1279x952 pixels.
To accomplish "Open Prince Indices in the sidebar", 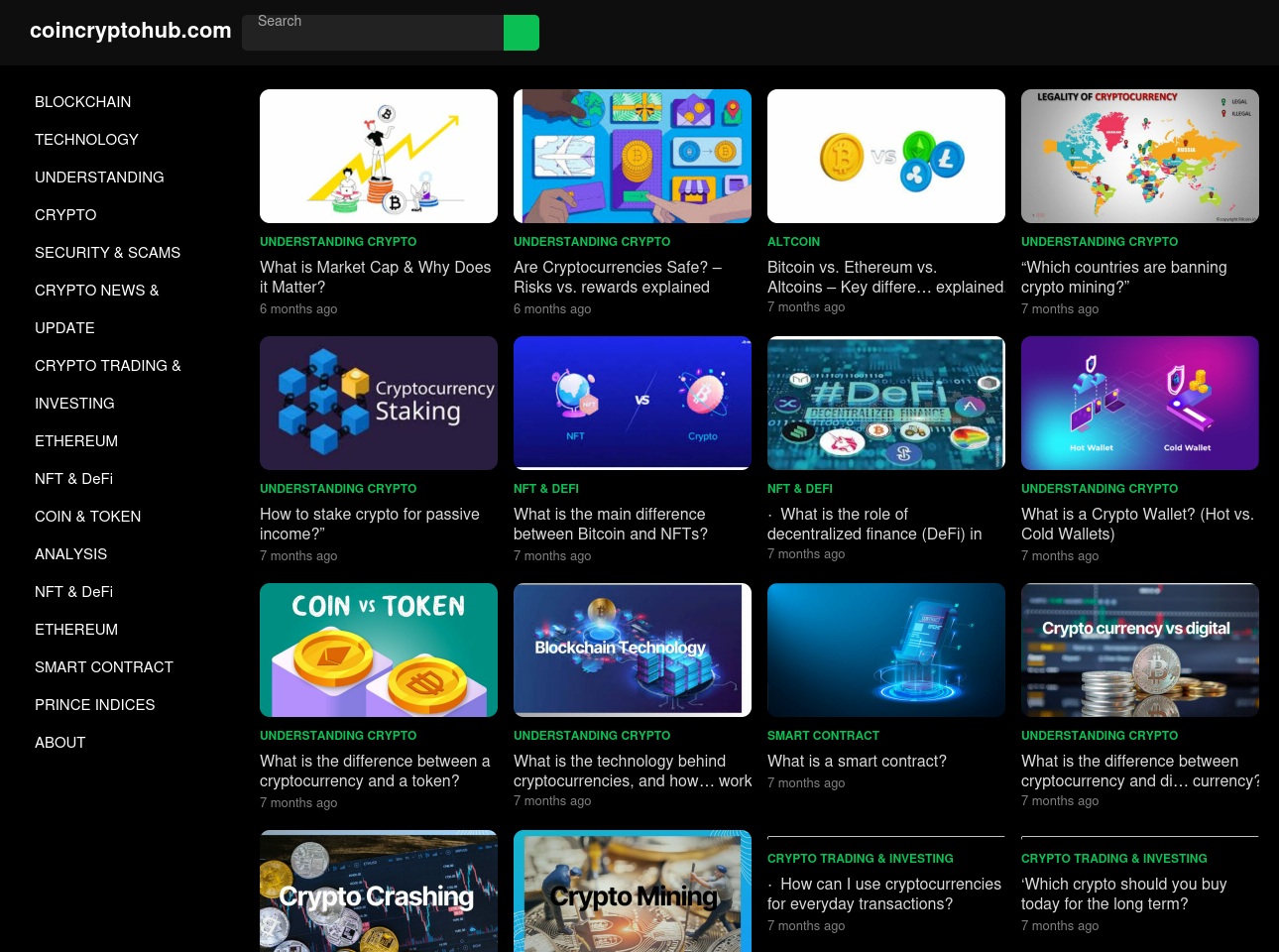I will tap(95, 705).
